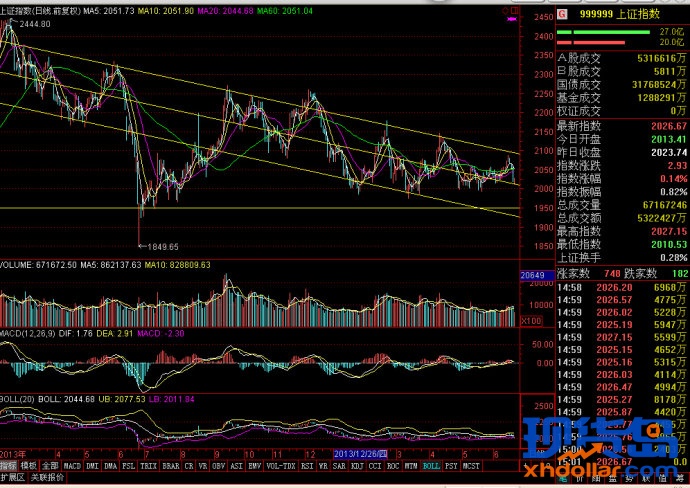Click the X100 volume scale marker
This screenshot has height=488, width=690.
tap(532, 321)
